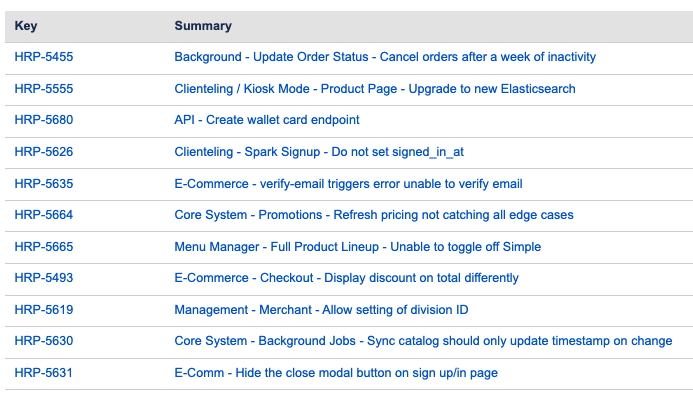Open the Cancel orders after inactivity summary
The image size is (693, 398).
385,57
